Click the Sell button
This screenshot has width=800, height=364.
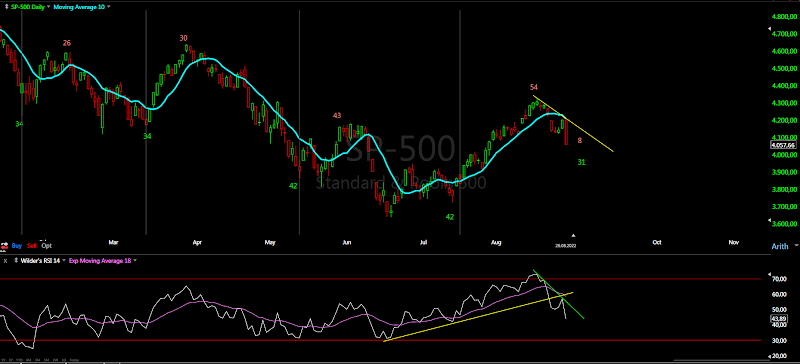(x=32, y=245)
